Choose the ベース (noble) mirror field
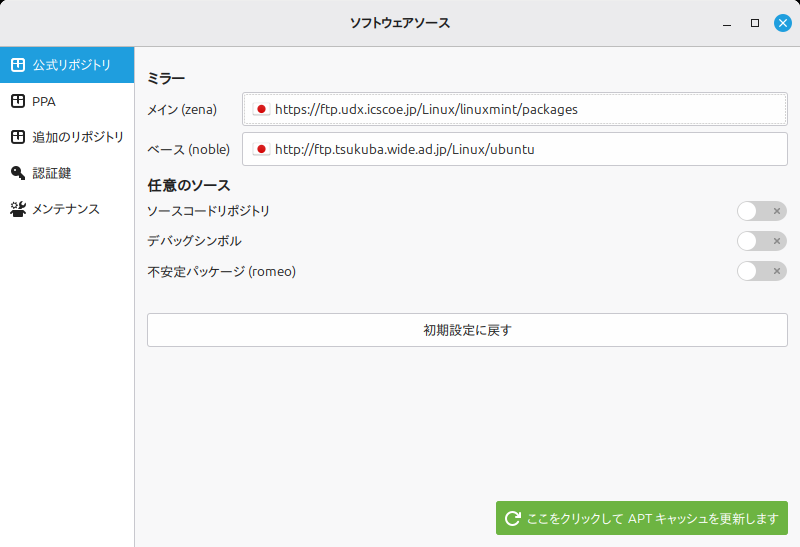This screenshot has height=547, width=800. tap(515, 149)
